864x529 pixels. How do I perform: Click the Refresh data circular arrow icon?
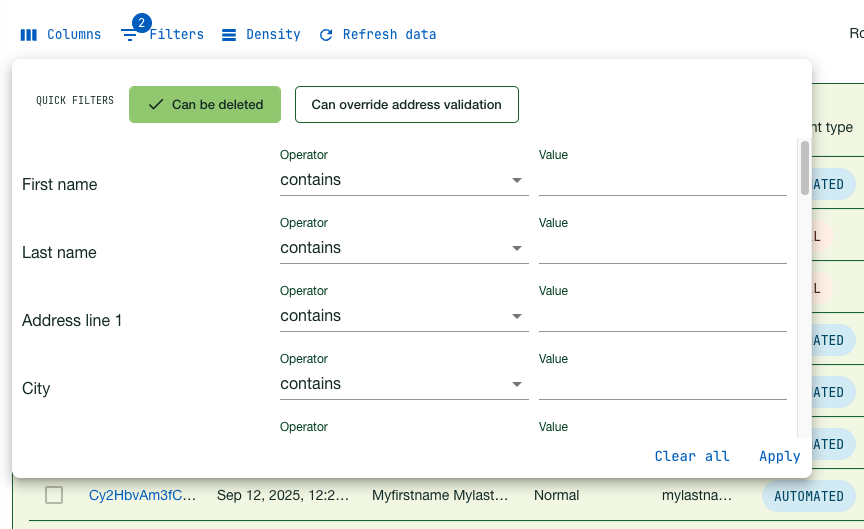[x=326, y=35]
